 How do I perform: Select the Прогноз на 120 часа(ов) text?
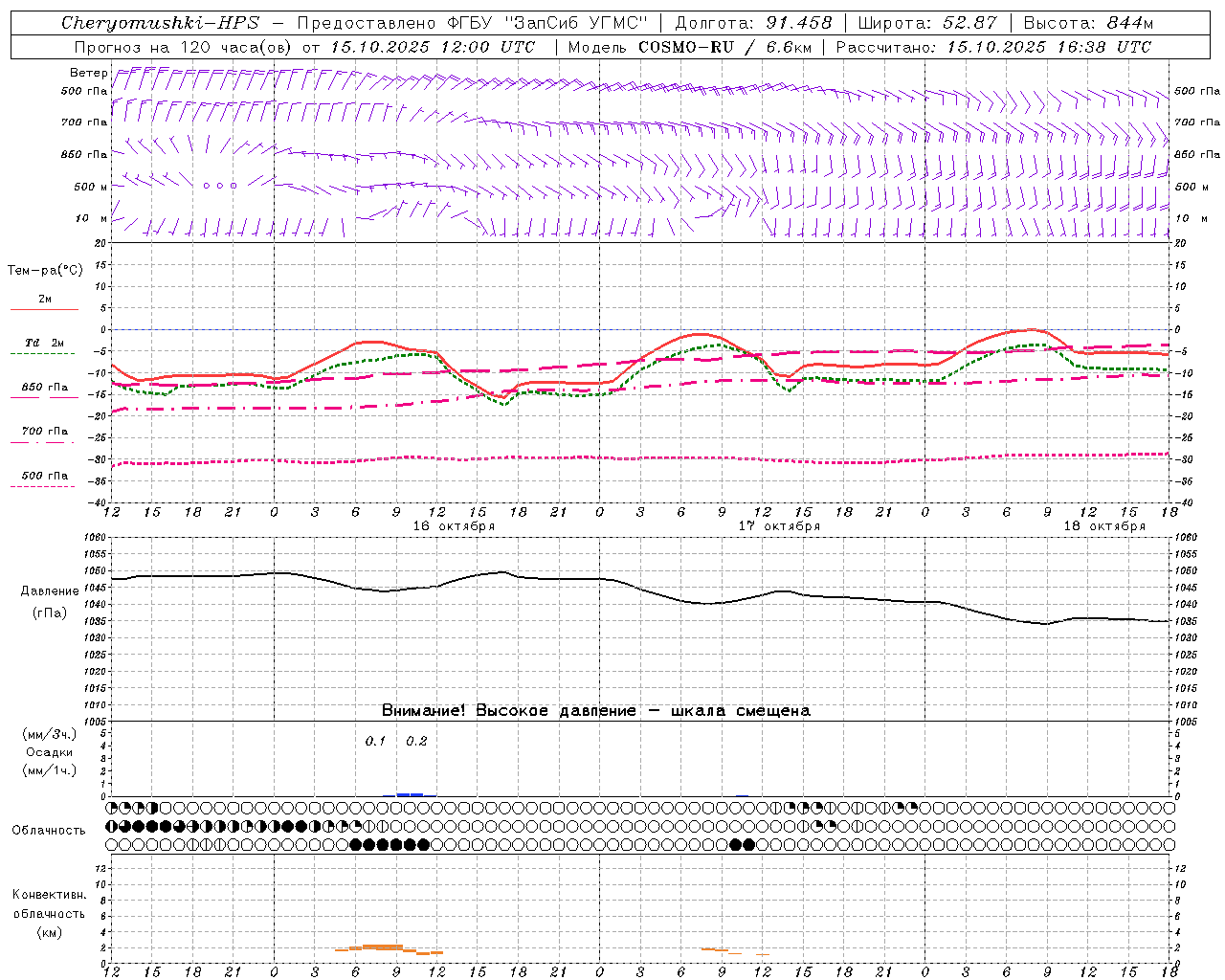pos(184,47)
